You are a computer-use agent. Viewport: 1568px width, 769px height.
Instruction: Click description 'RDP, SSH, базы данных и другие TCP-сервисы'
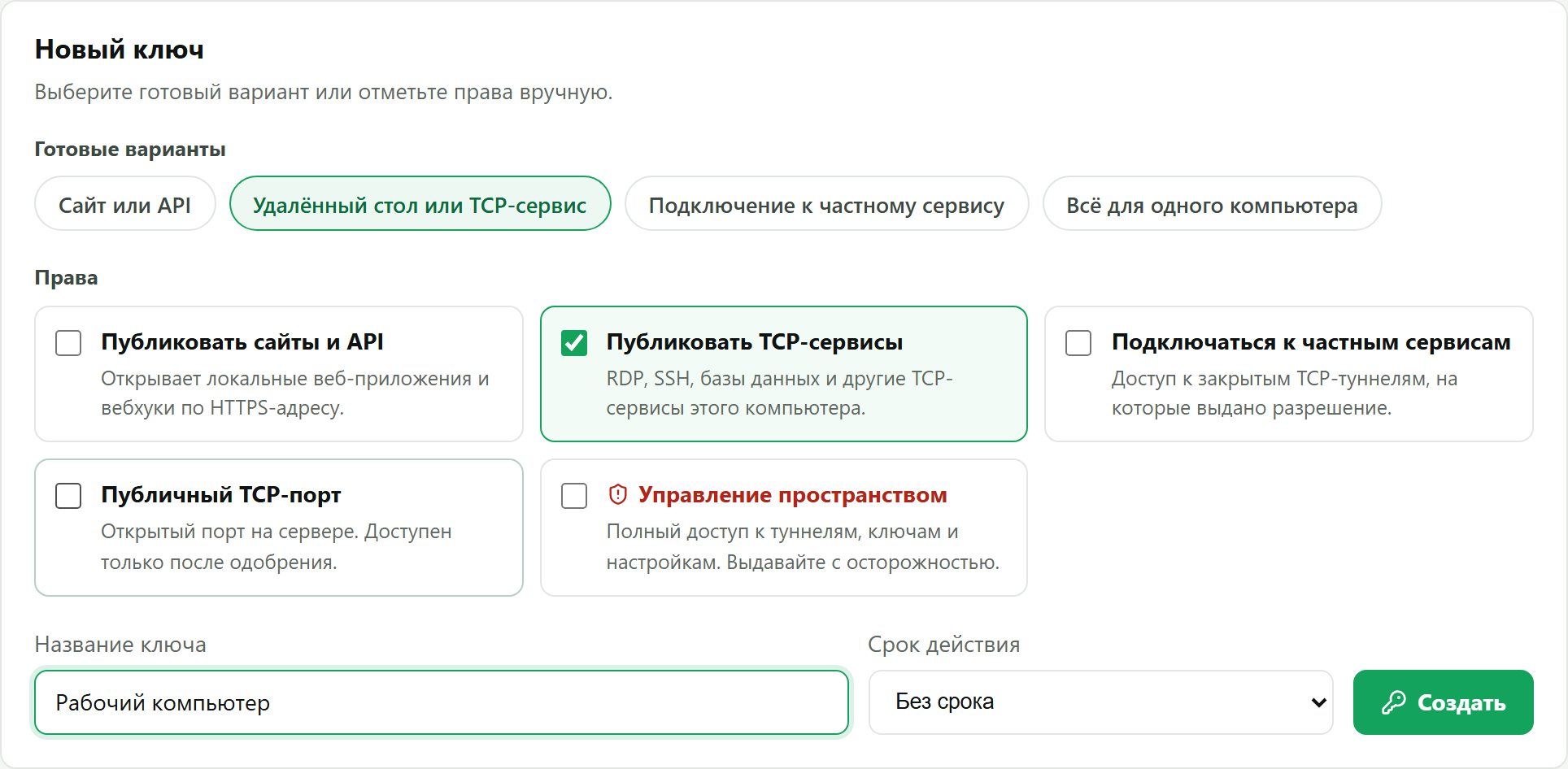coord(779,393)
